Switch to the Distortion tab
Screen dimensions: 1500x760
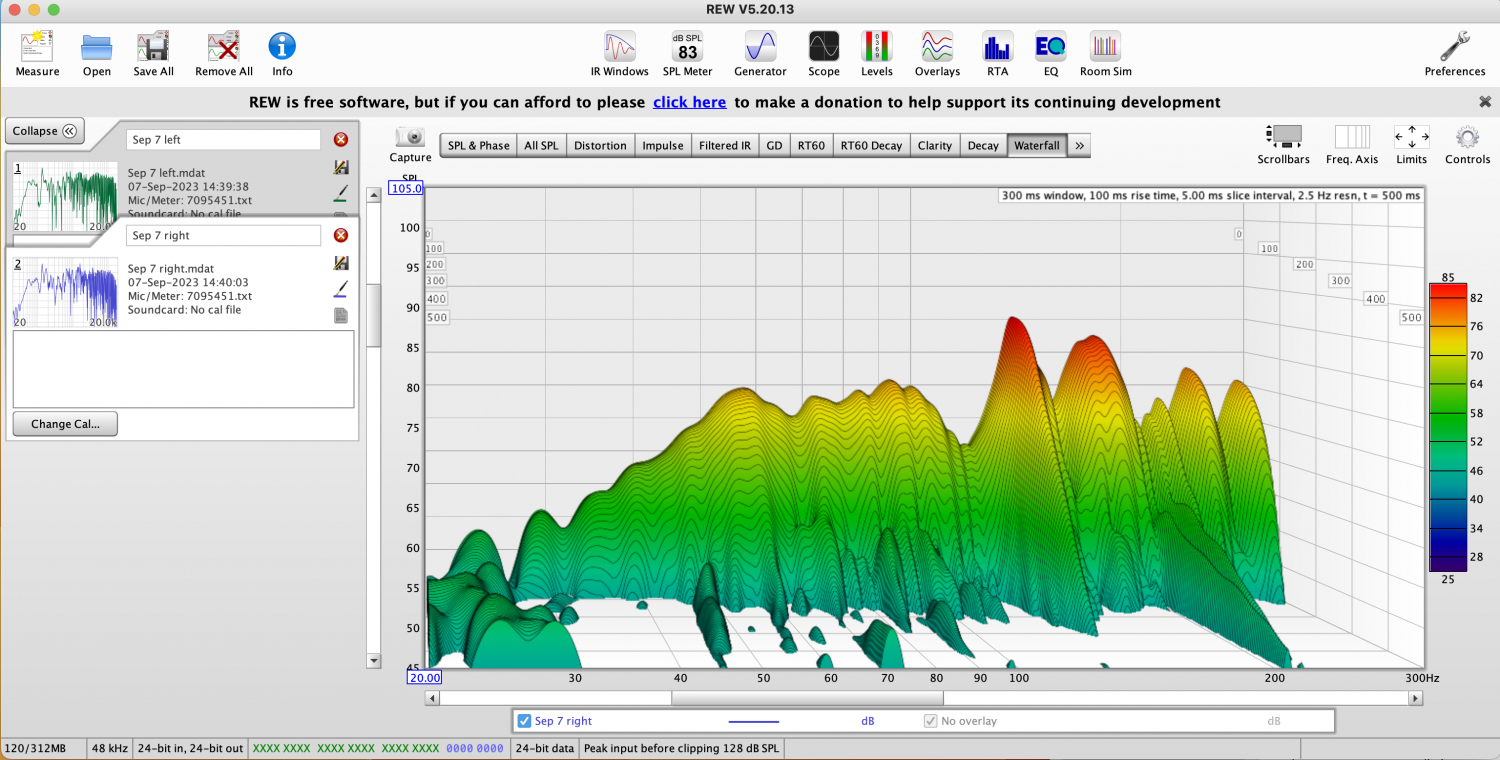(600, 146)
